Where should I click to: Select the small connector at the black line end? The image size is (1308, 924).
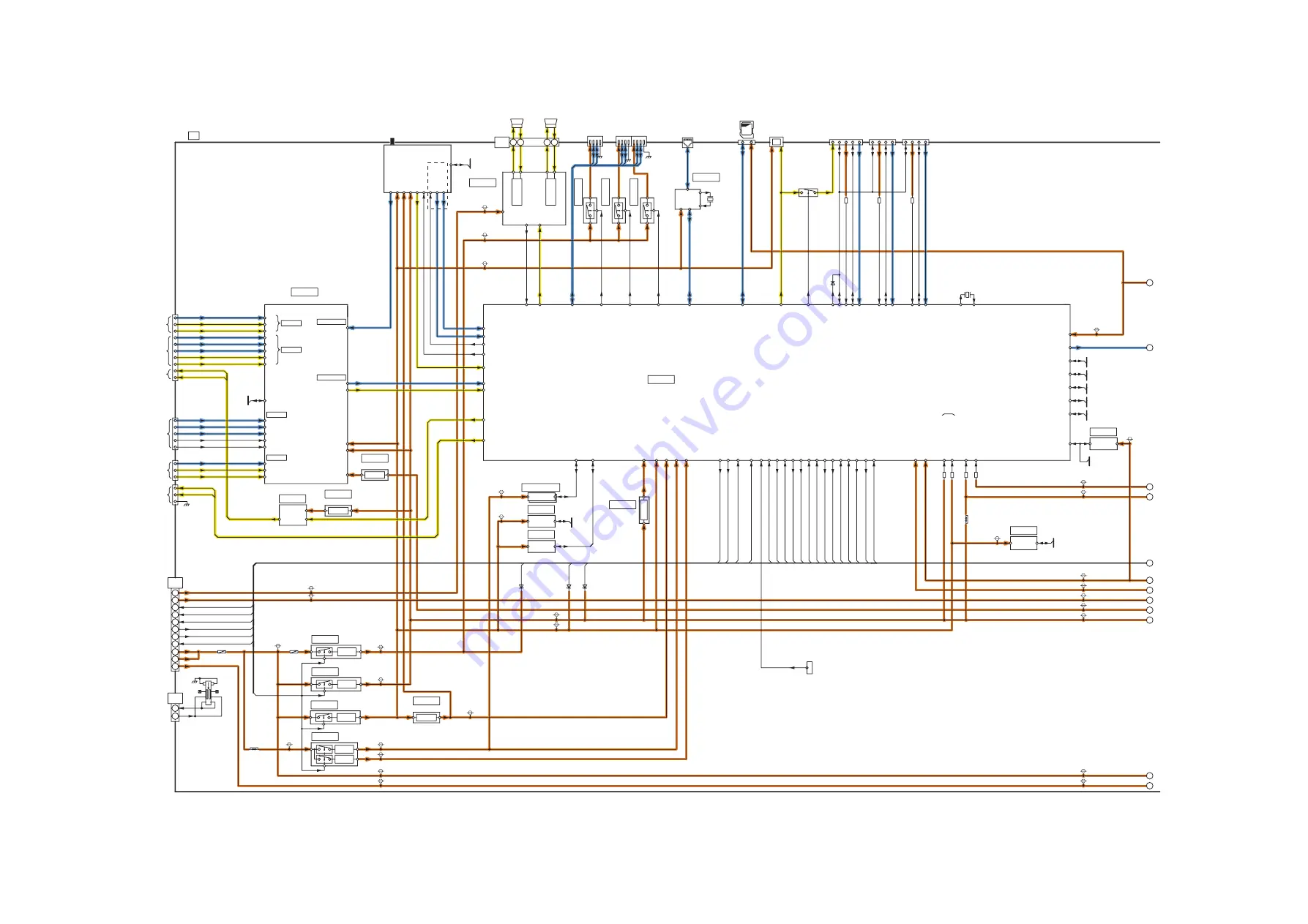click(810, 667)
